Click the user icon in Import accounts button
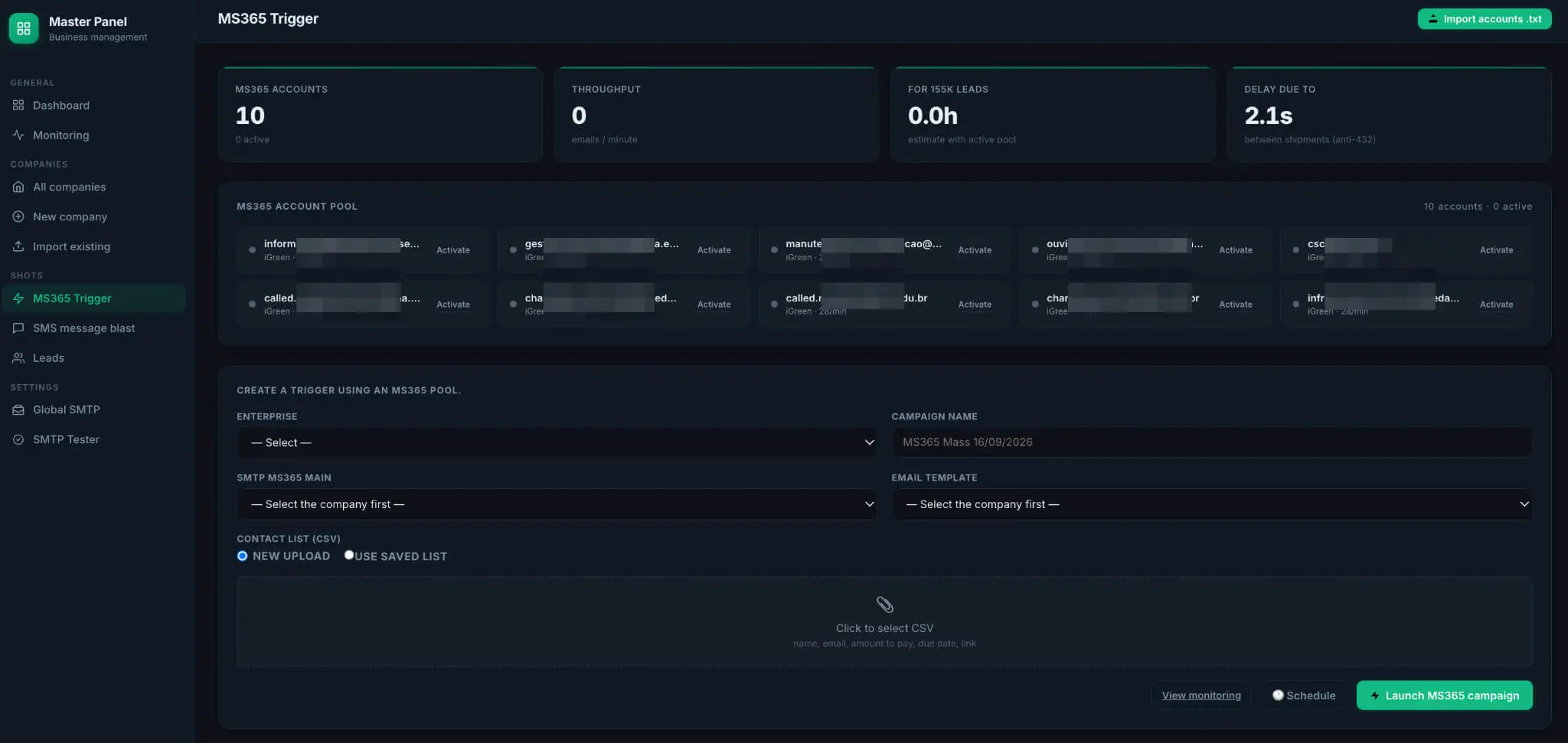The image size is (1568, 743). (1432, 19)
